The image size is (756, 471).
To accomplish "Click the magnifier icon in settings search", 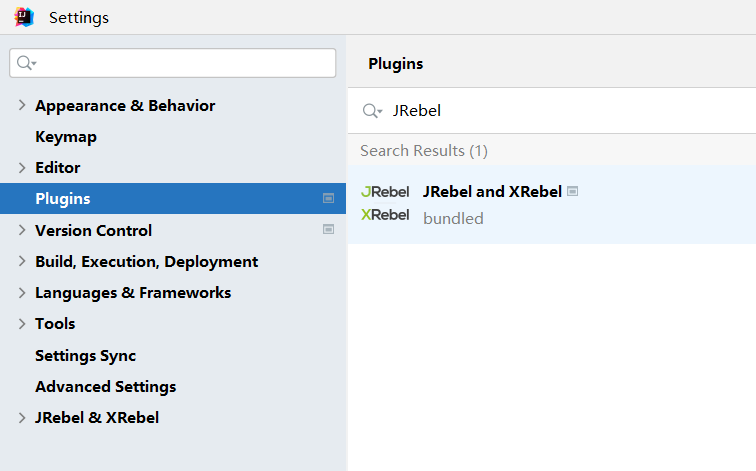I will tap(26, 63).
